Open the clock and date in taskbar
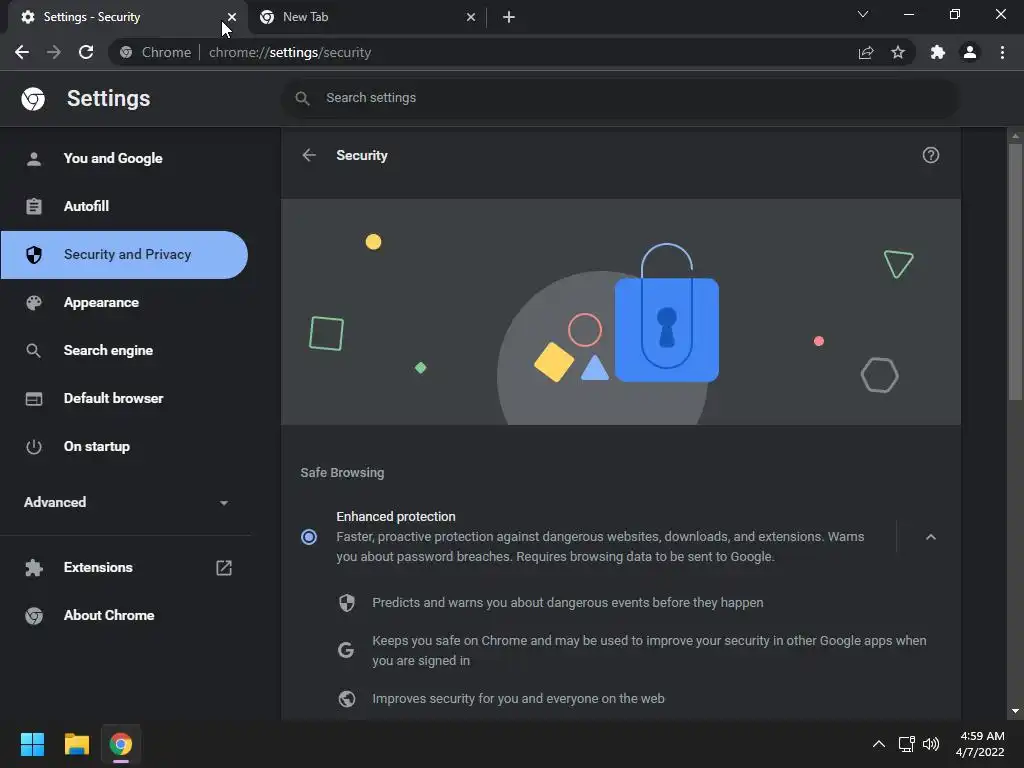The height and width of the screenshot is (768, 1024). [980, 744]
